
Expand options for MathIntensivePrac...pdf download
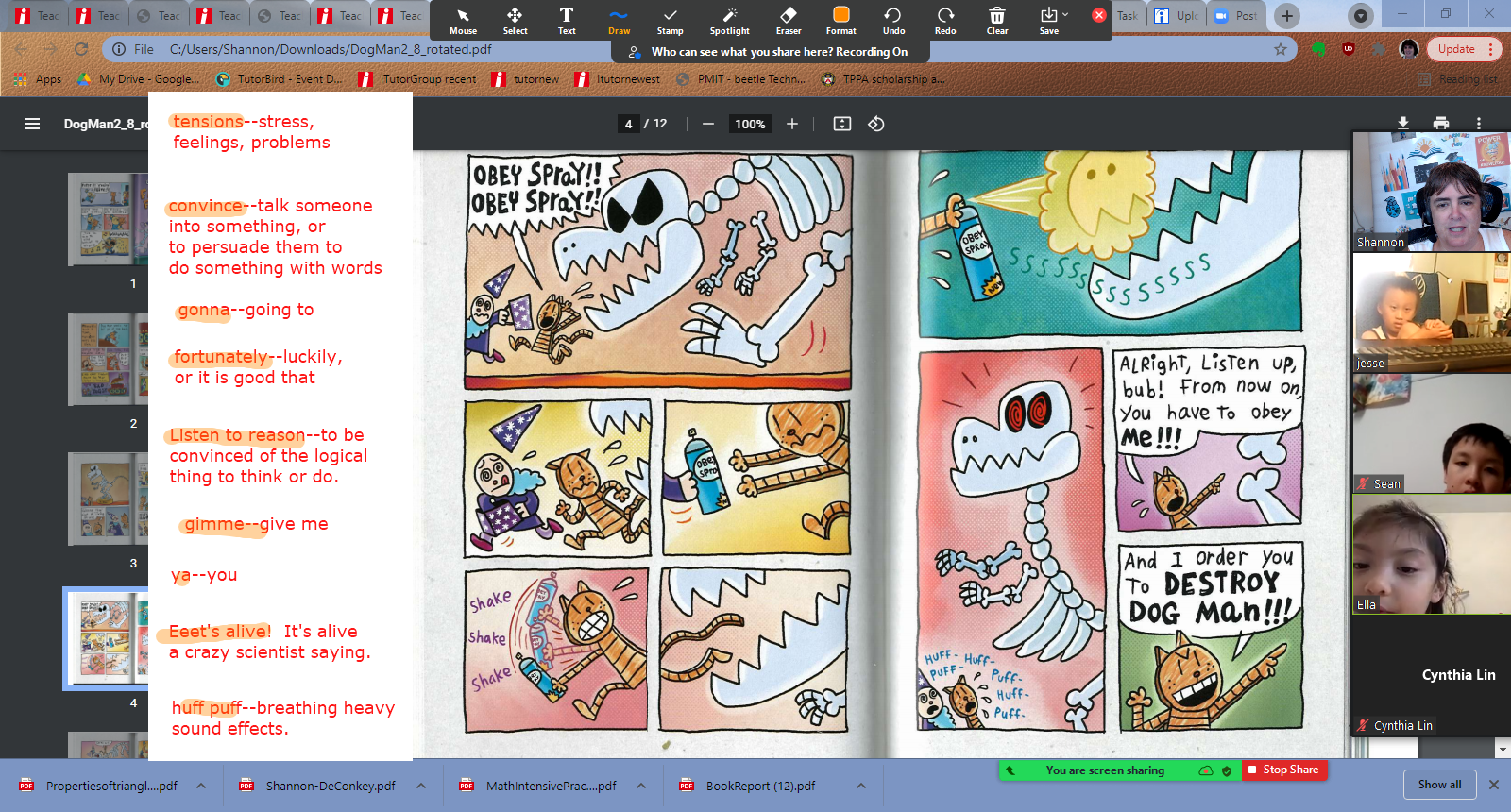(x=641, y=786)
